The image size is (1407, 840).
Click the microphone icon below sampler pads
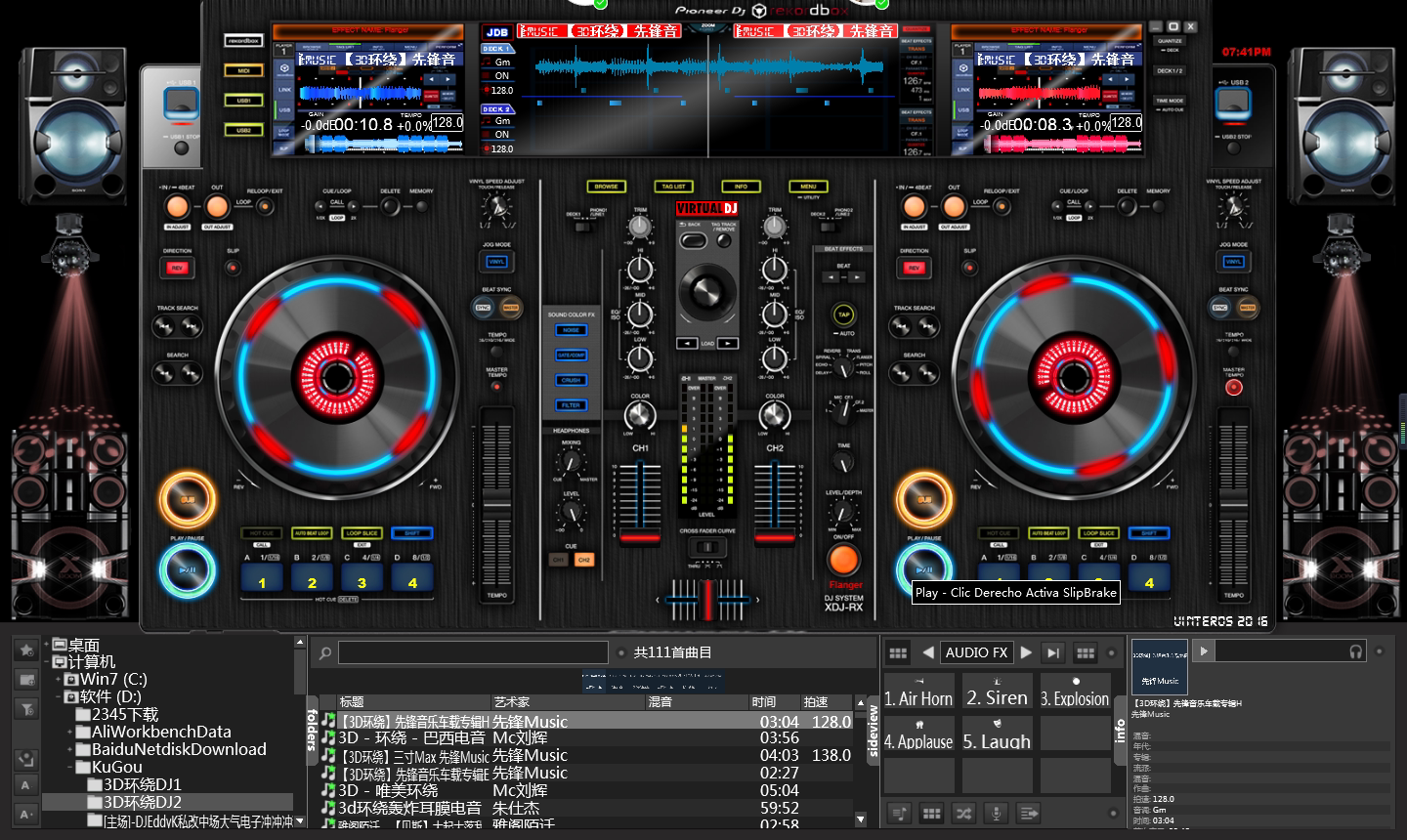(996, 813)
